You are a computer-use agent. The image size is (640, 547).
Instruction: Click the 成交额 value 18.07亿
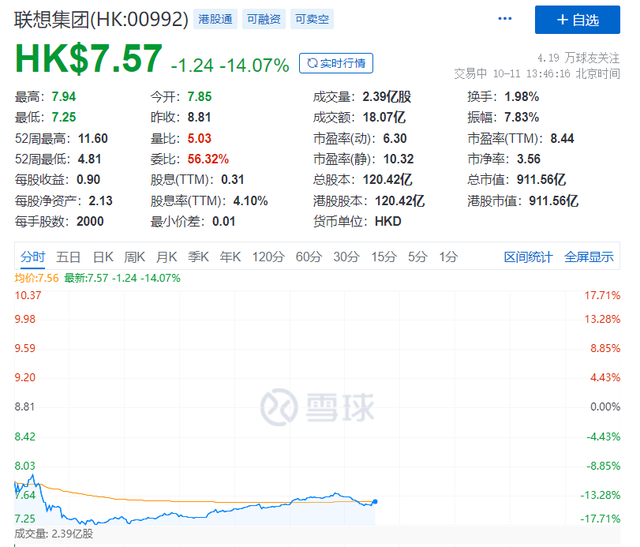tap(384, 118)
